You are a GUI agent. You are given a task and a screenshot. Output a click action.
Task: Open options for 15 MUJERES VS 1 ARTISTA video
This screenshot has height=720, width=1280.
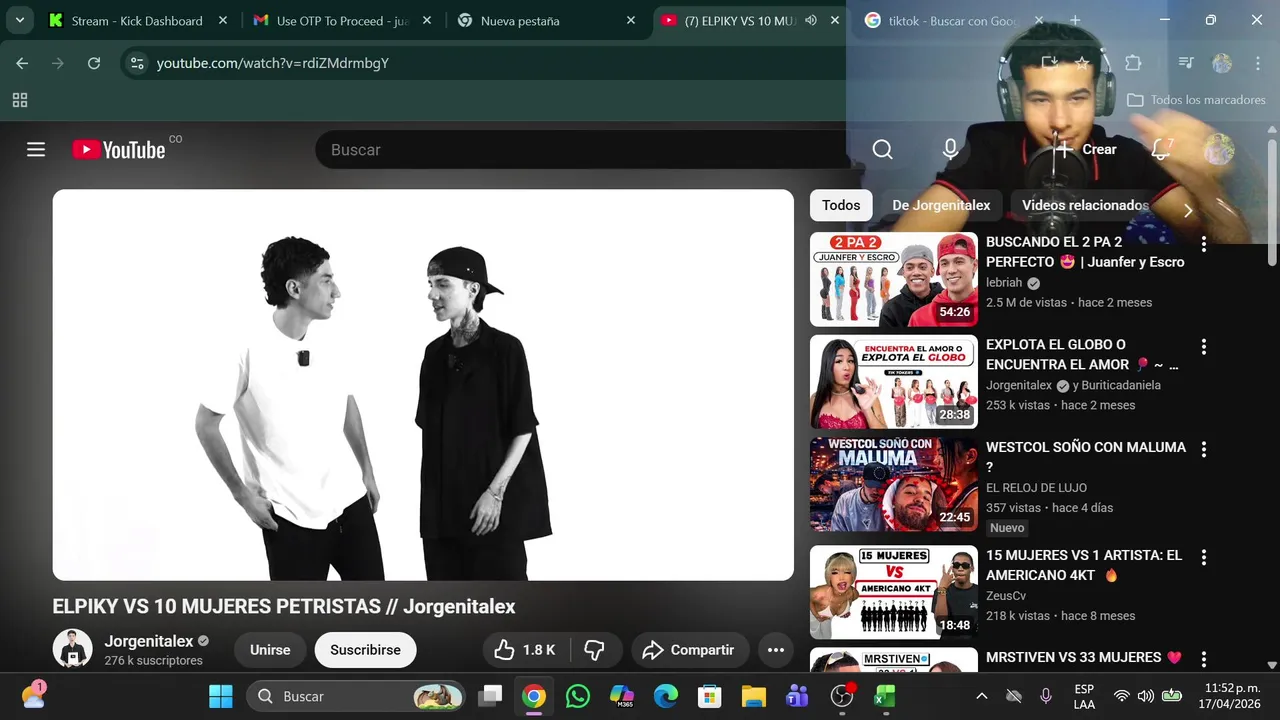[x=1204, y=557]
